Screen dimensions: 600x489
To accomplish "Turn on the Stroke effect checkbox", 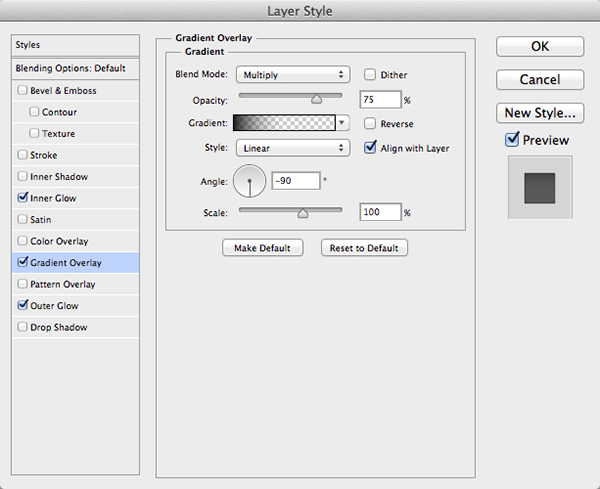I will point(23,155).
